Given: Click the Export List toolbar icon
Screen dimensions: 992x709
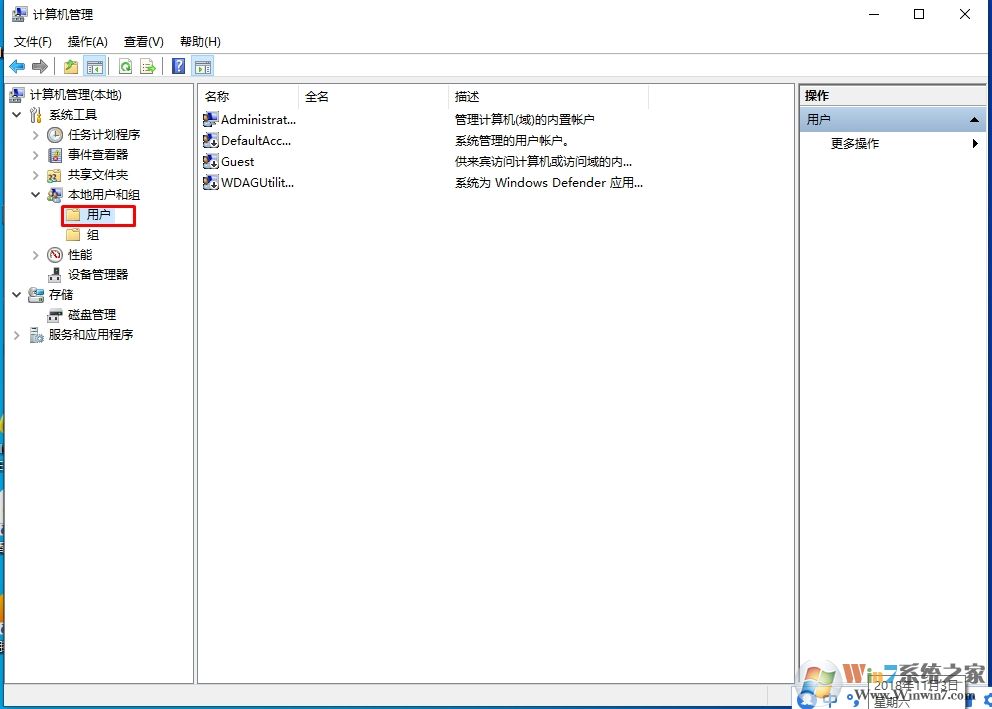Looking at the screenshot, I should [147, 66].
